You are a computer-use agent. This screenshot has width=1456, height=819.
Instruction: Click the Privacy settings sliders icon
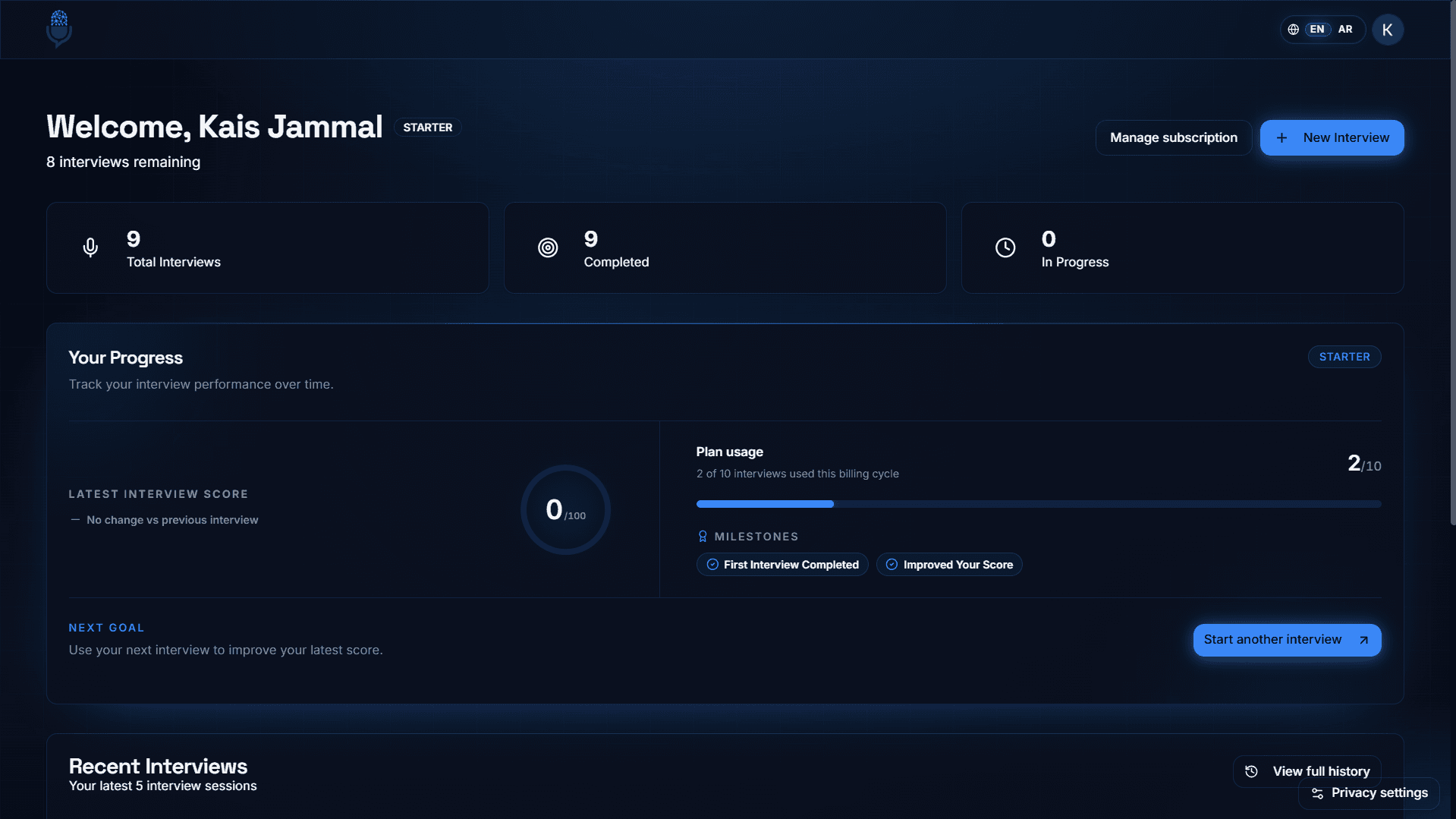coord(1318,793)
